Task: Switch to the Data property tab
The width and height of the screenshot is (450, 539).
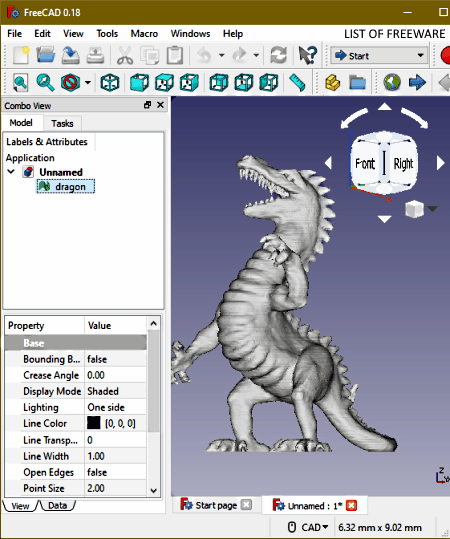Action: tap(57, 506)
